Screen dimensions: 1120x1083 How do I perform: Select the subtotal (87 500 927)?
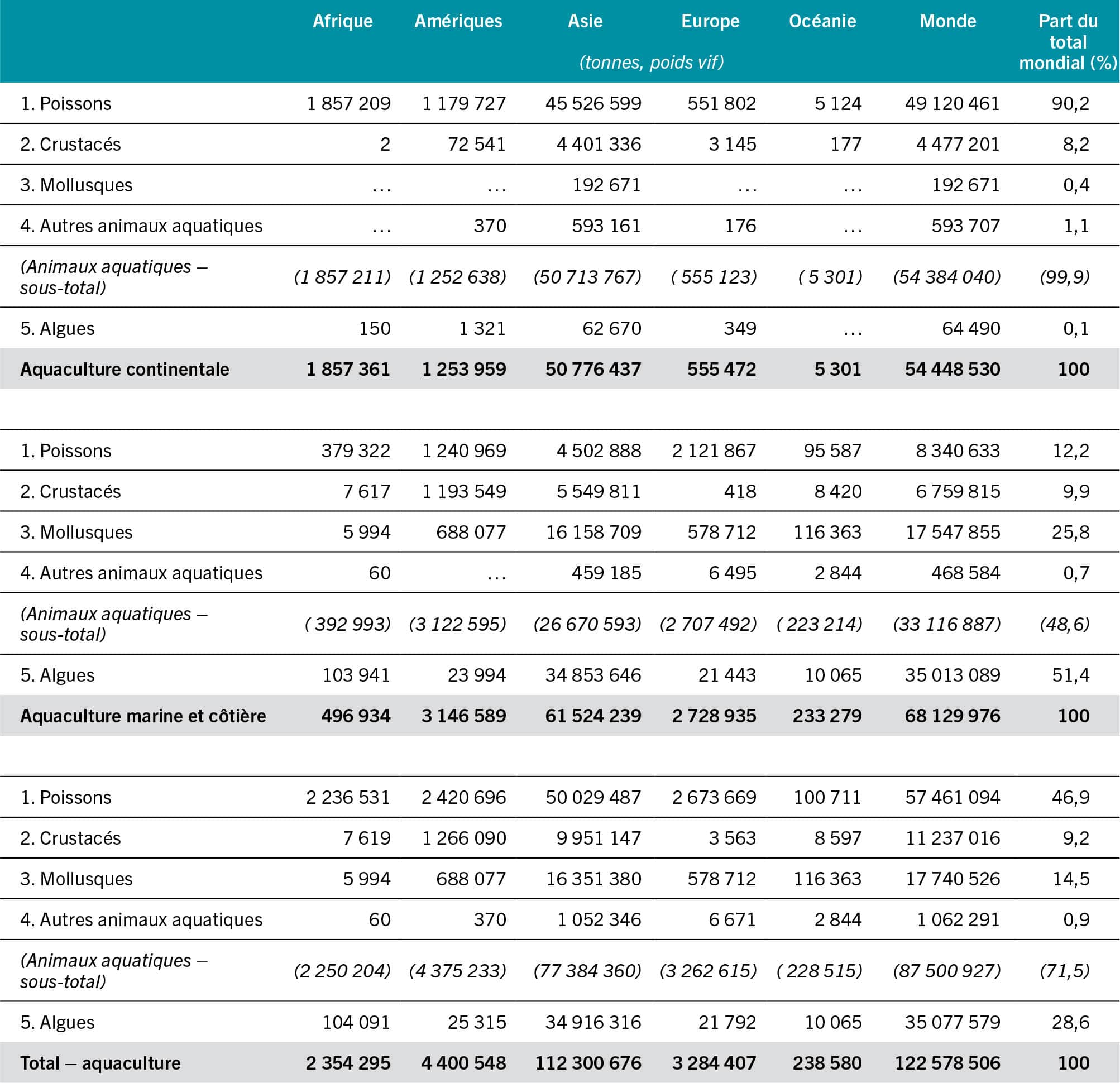tap(947, 971)
